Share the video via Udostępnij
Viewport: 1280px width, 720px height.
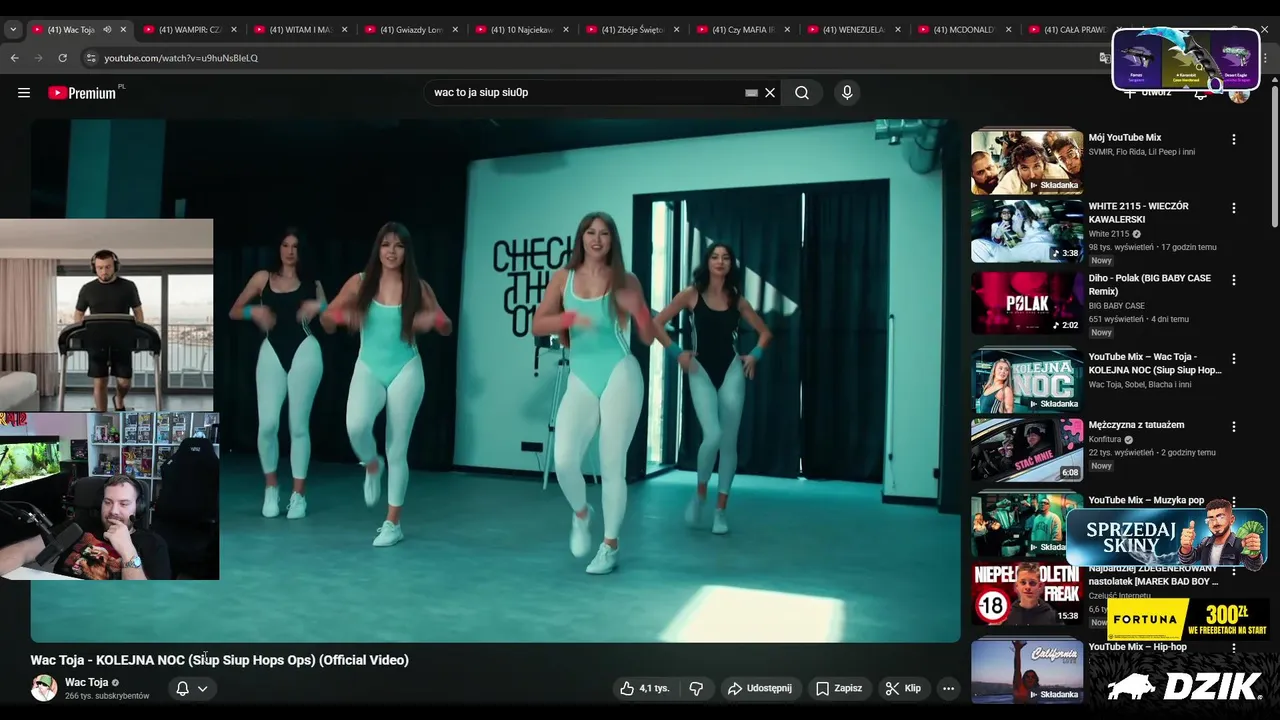tap(760, 688)
